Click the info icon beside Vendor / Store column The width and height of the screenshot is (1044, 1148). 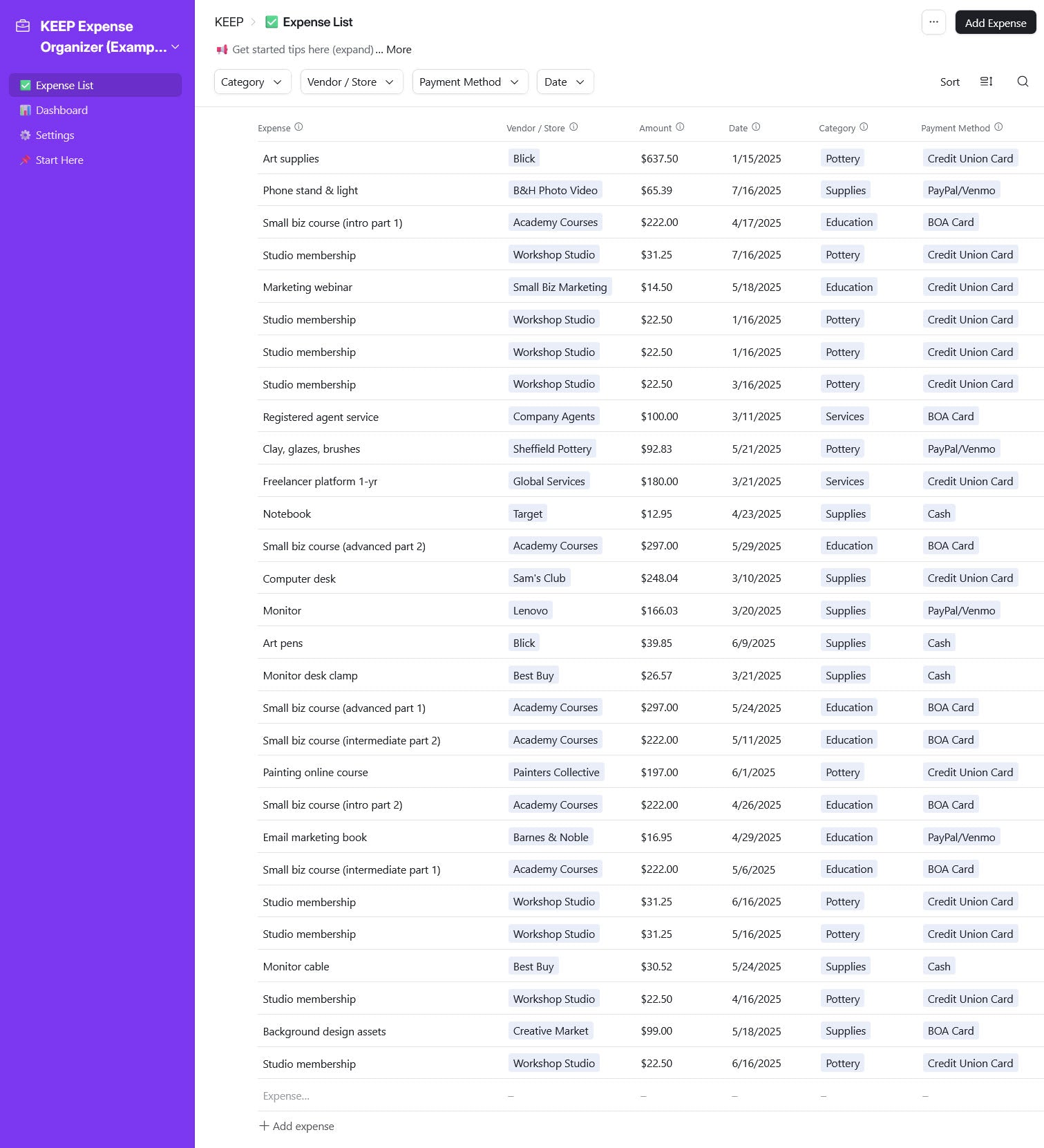point(573,127)
